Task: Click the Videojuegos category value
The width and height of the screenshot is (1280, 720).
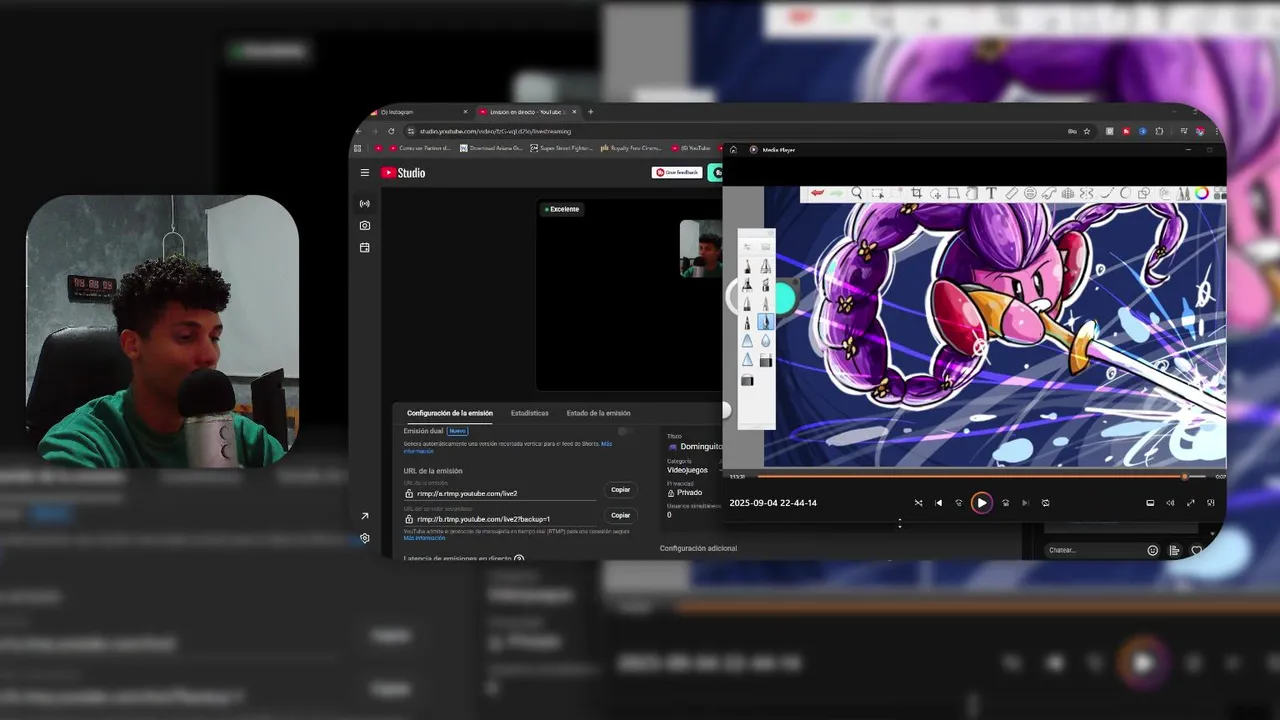Action: [687, 470]
